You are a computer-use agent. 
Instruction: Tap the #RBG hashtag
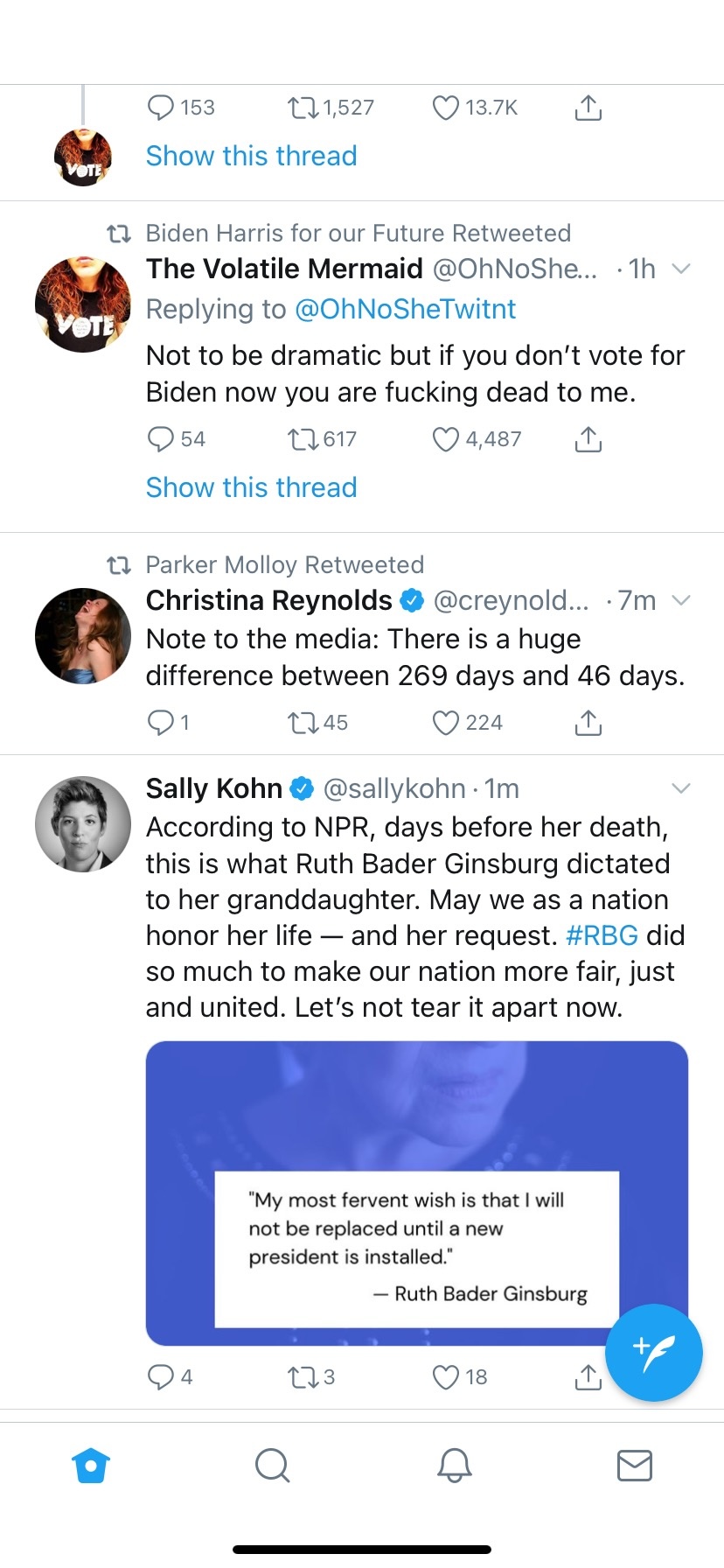pos(602,935)
